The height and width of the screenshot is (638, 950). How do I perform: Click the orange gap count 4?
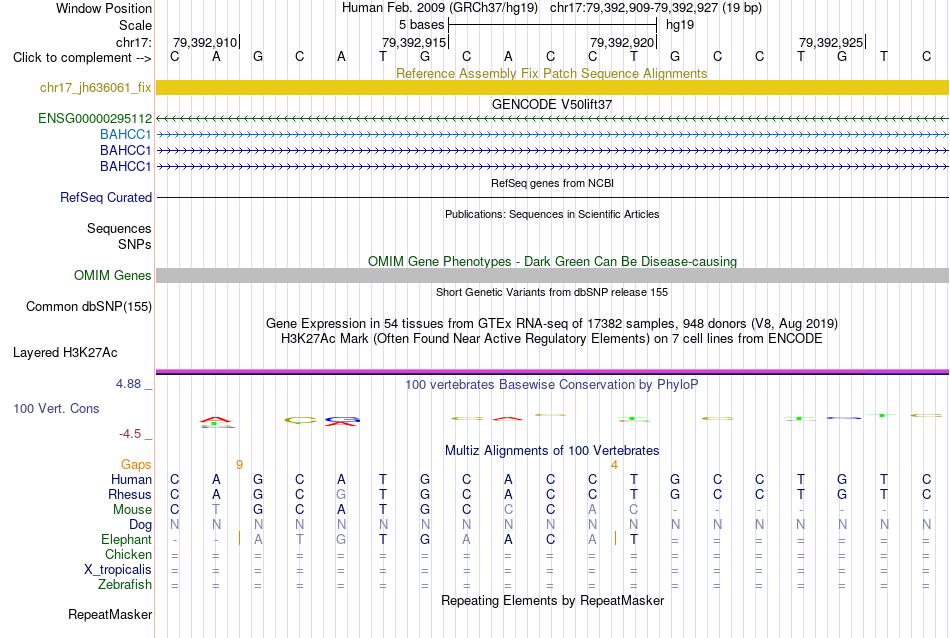(614, 465)
